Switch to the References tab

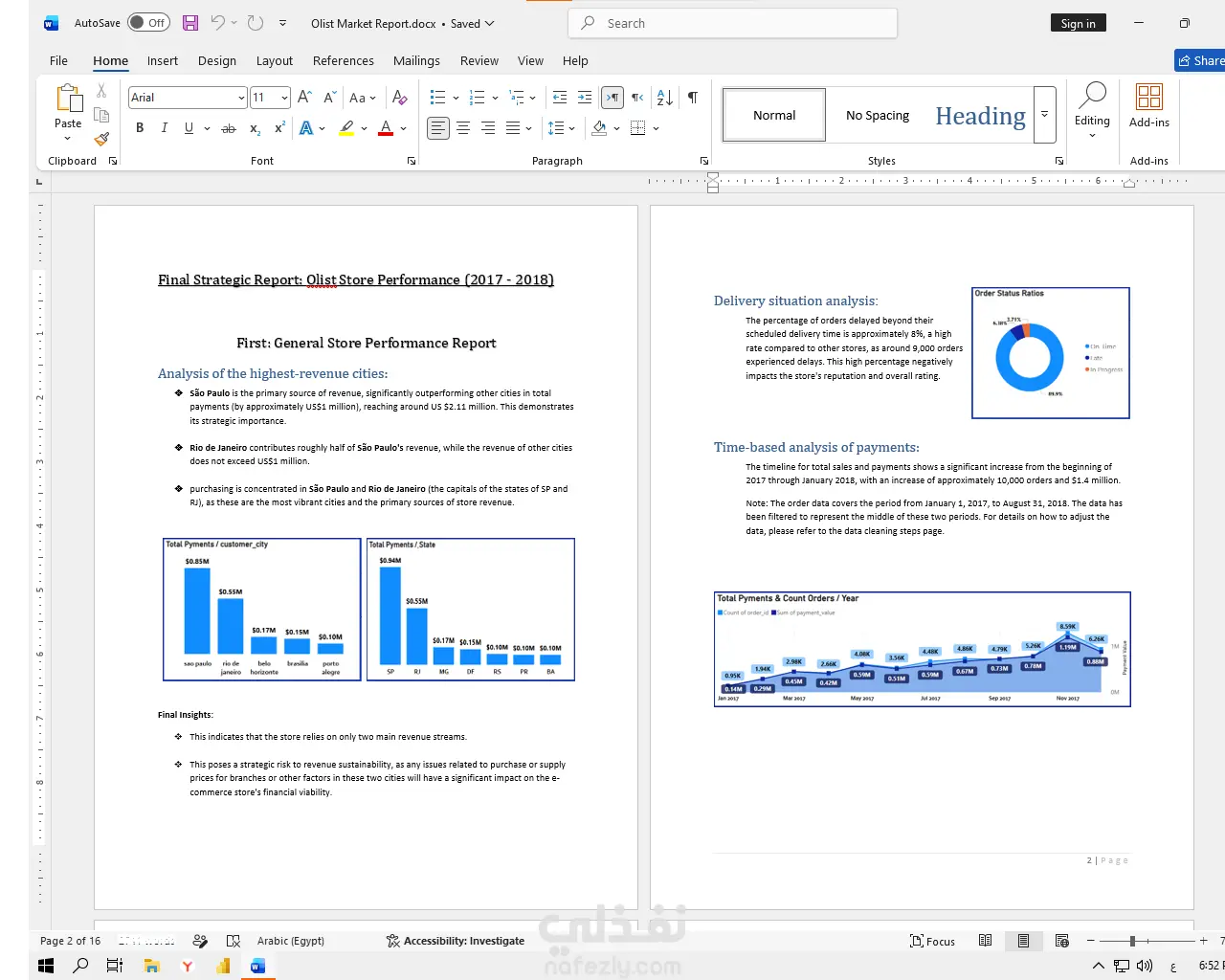tap(344, 60)
